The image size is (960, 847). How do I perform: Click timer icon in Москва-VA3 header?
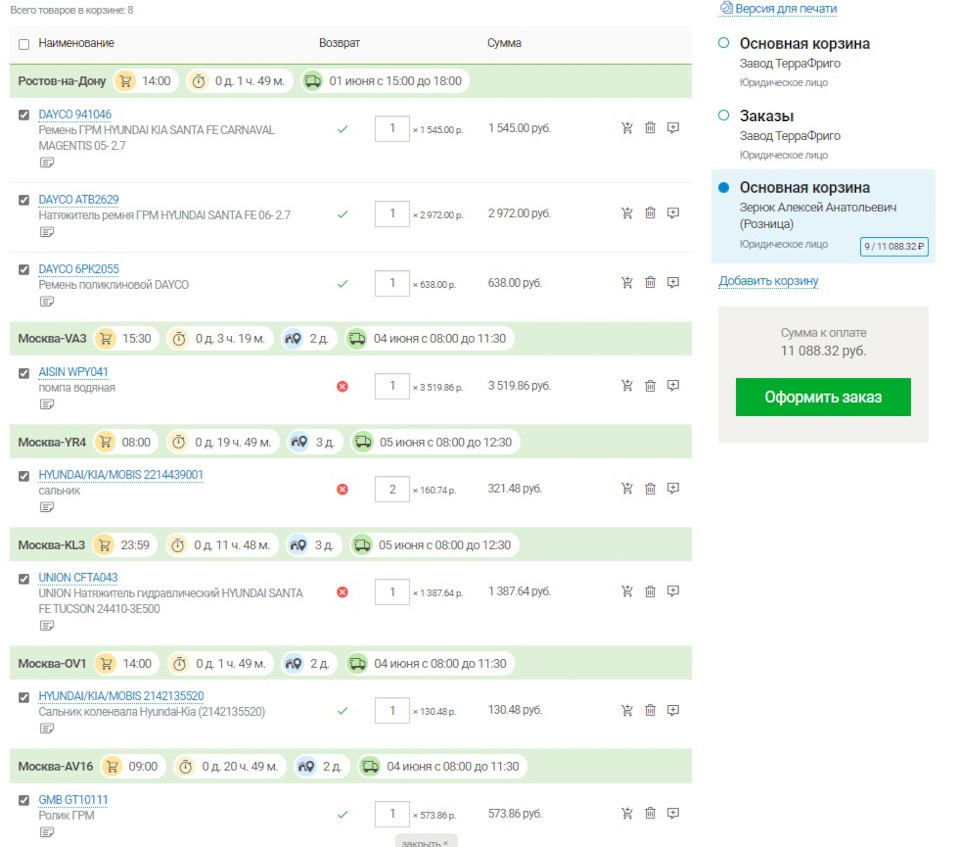(x=179, y=339)
